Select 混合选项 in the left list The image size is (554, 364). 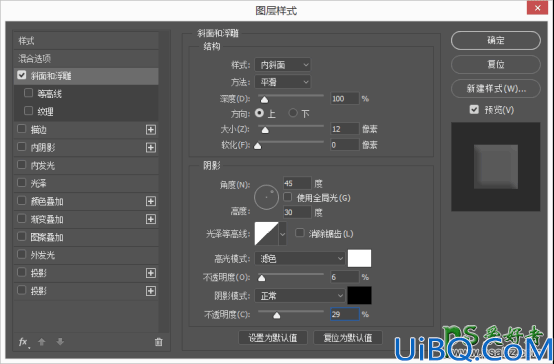[x=86, y=59]
